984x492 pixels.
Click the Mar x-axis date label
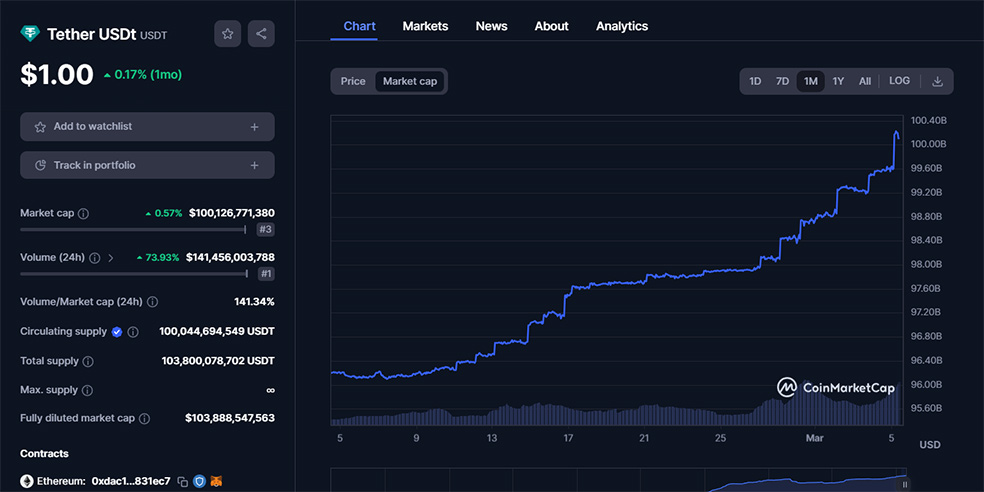click(x=814, y=438)
